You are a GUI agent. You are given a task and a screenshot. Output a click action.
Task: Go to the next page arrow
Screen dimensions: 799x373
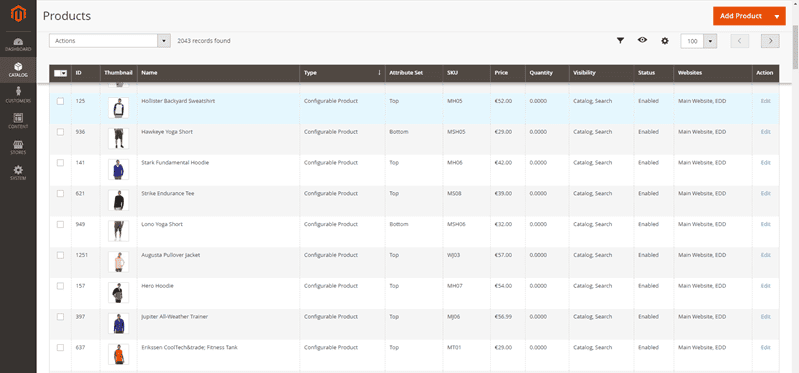(770, 41)
